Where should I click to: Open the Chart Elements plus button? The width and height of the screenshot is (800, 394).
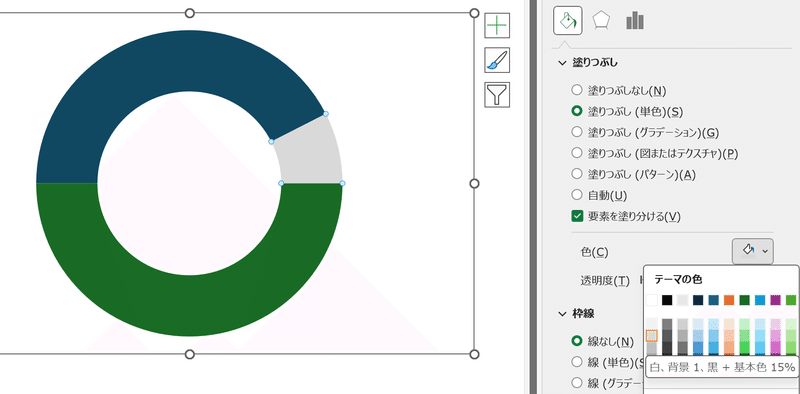497,26
